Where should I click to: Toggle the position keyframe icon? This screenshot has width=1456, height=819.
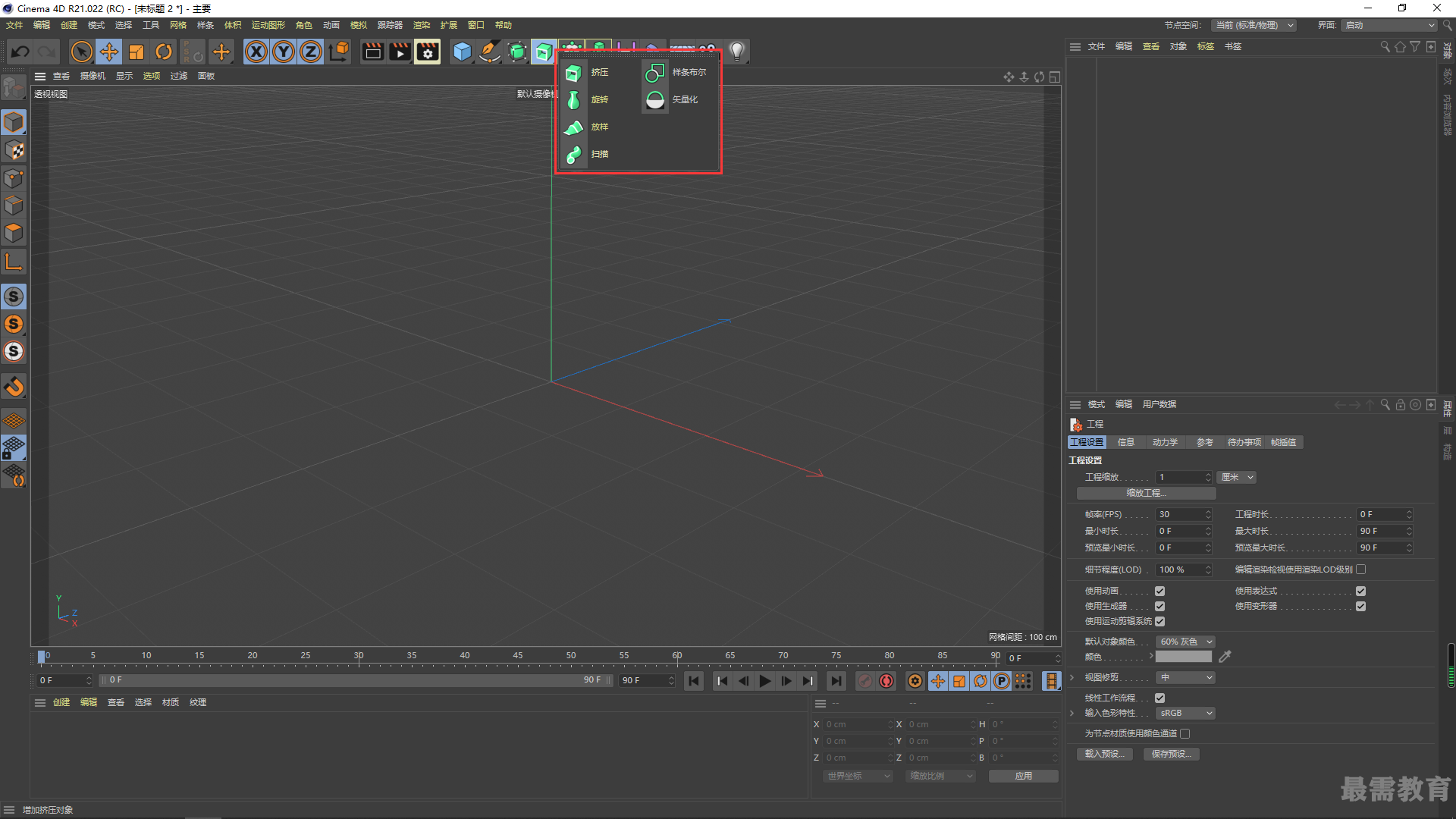click(x=938, y=681)
